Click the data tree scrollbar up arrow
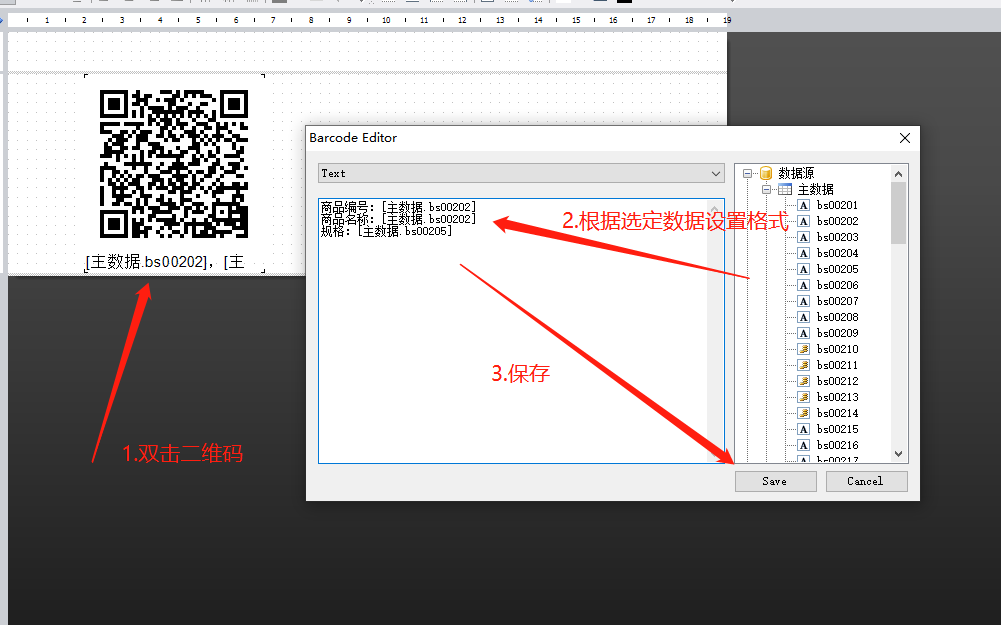The image size is (1001, 625). coord(898,174)
